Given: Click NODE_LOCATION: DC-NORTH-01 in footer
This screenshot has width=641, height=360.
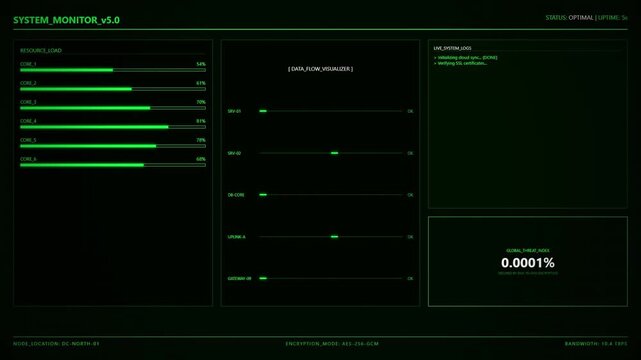Looking at the screenshot, I should coord(56,344).
